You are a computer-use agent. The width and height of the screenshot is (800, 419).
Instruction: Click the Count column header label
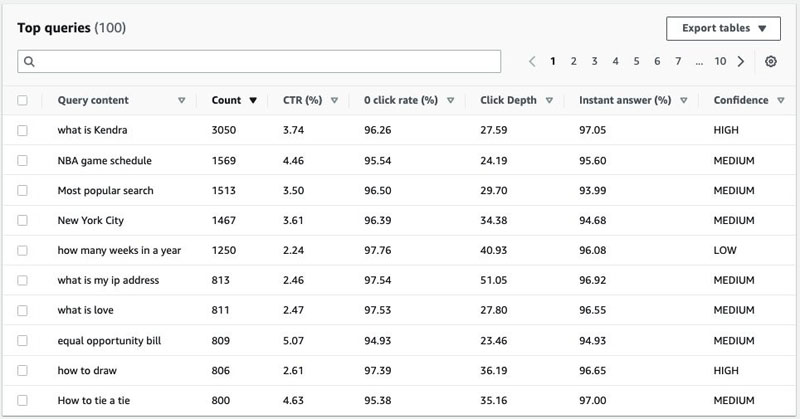226,100
